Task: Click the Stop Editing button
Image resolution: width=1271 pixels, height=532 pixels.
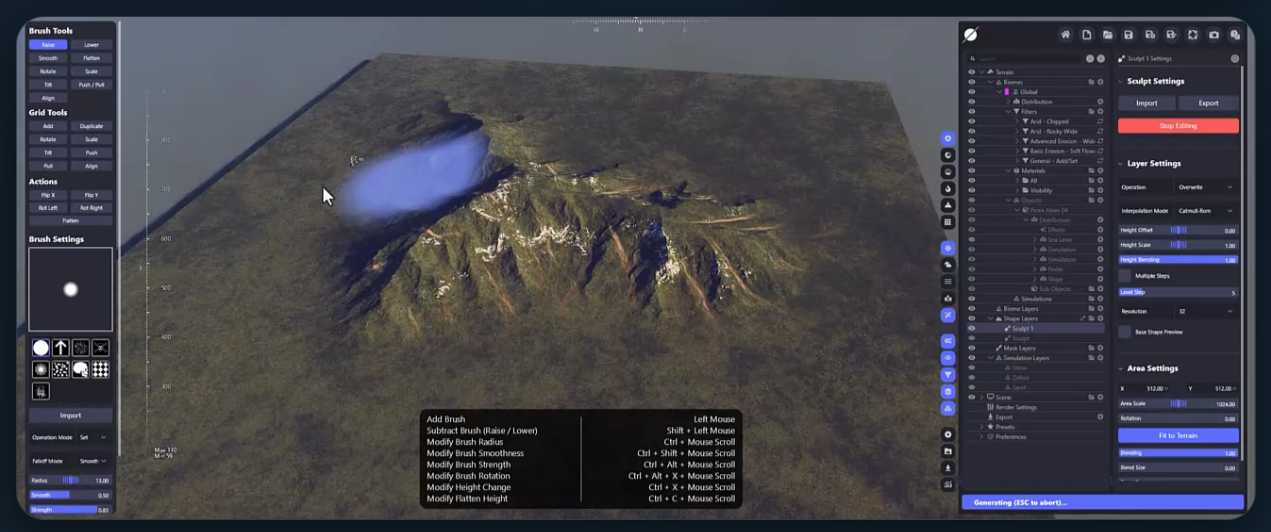Action: point(1178,126)
